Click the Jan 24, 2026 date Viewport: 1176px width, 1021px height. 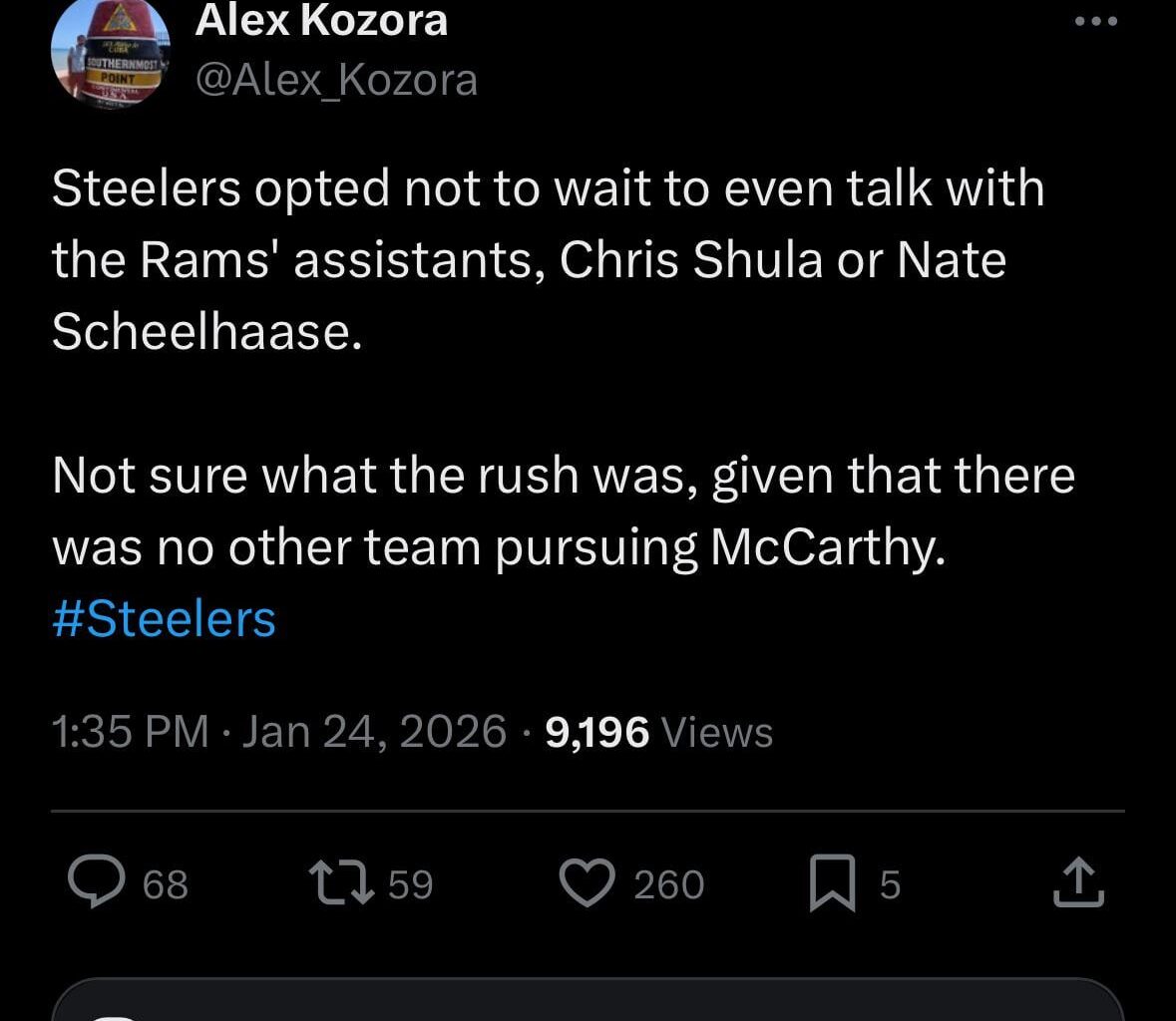374,733
